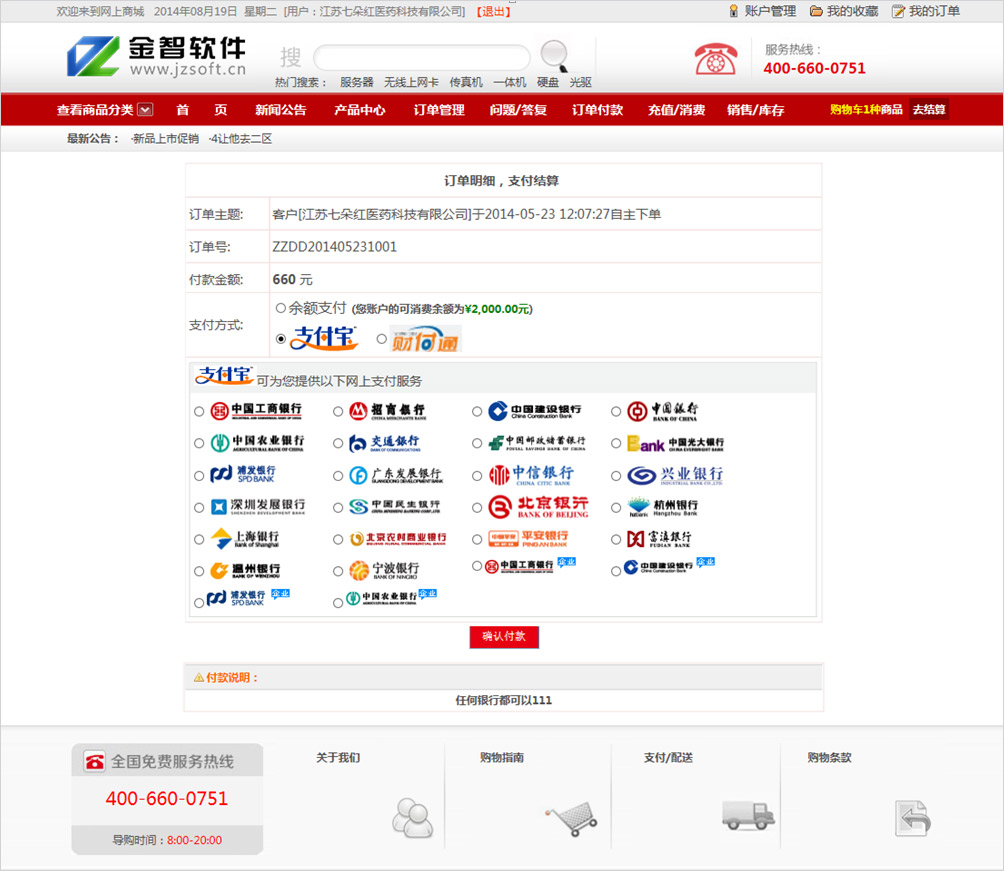The image size is (1004, 871).
Task: Open the 订单管理 navigation item
Action: (x=439, y=110)
